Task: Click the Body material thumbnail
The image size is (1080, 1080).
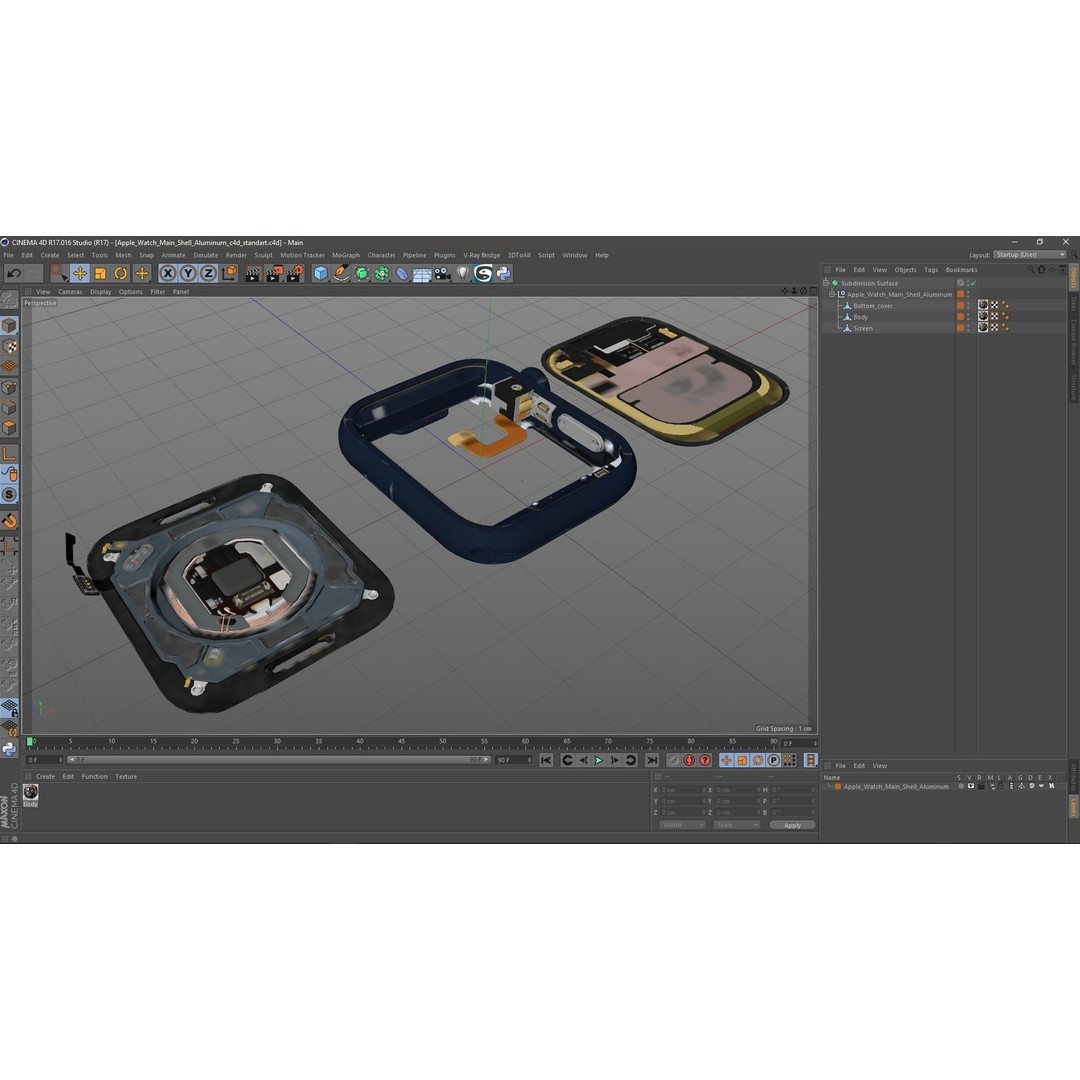Action: pos(30,793)
